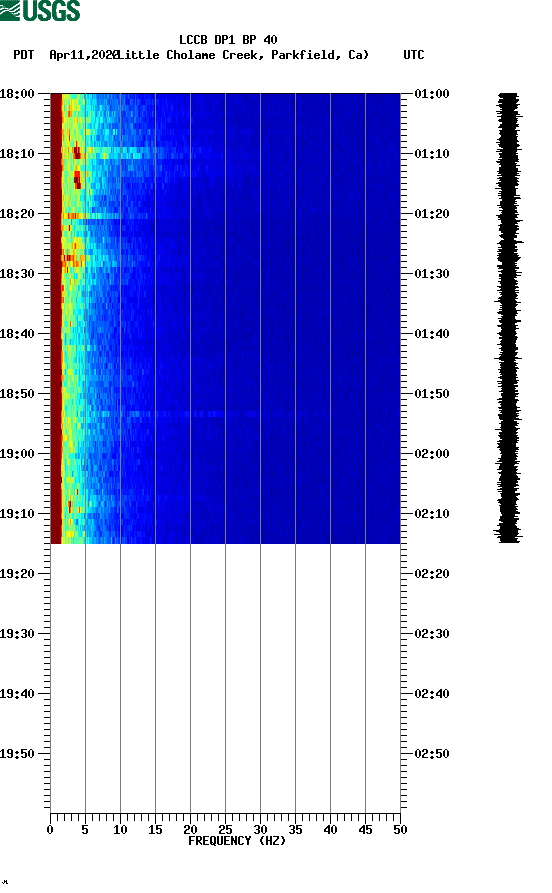
Task: Click the '45' frequency axis label
Action: click(x=365, y=830)
